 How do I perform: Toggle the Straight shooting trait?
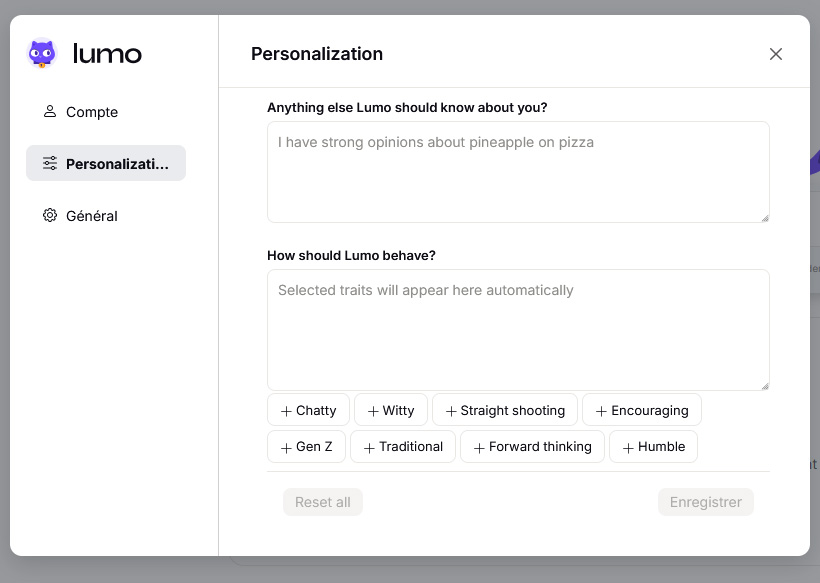pos(504,411)
